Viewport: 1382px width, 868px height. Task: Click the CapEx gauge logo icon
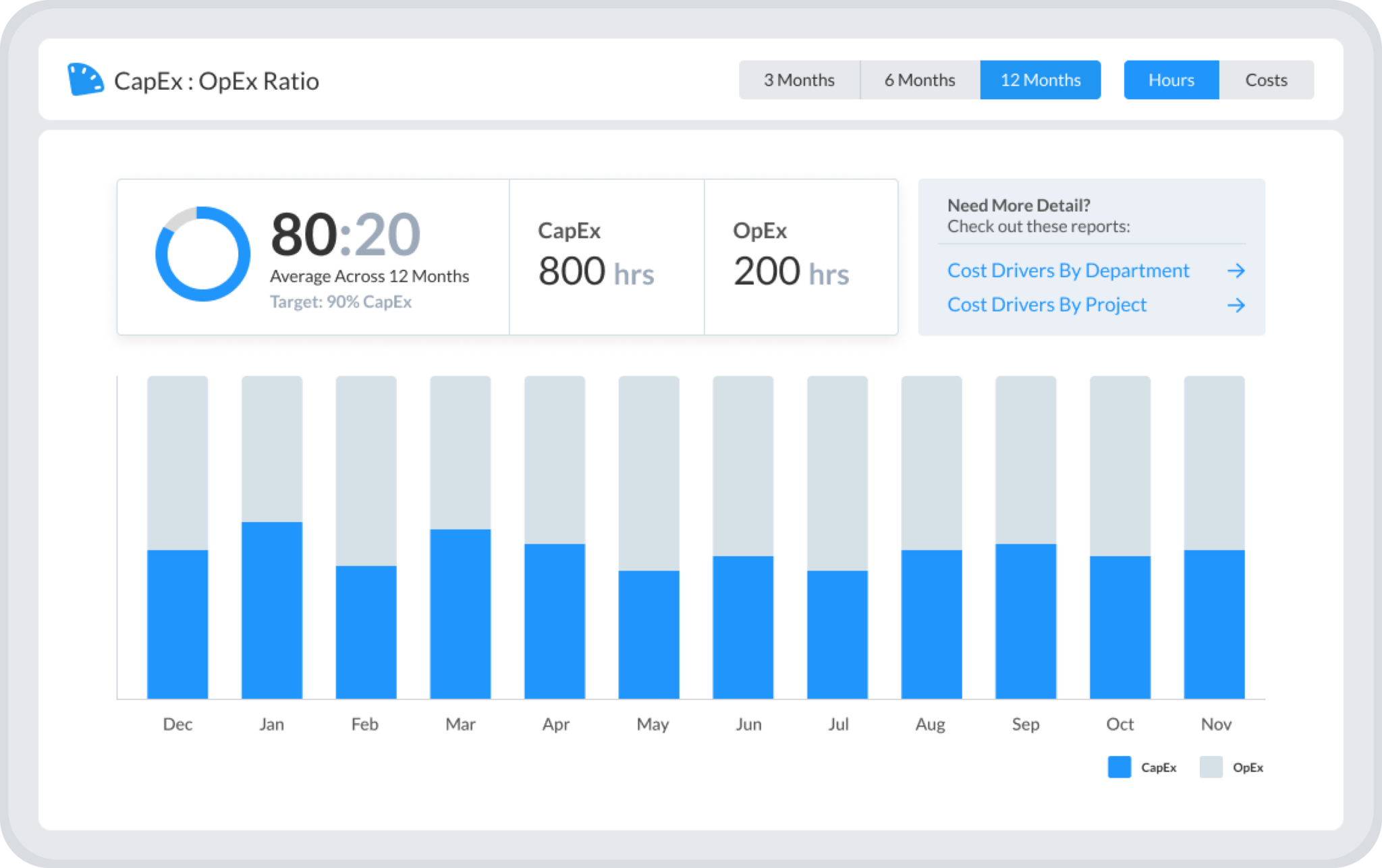pos(85,80)
